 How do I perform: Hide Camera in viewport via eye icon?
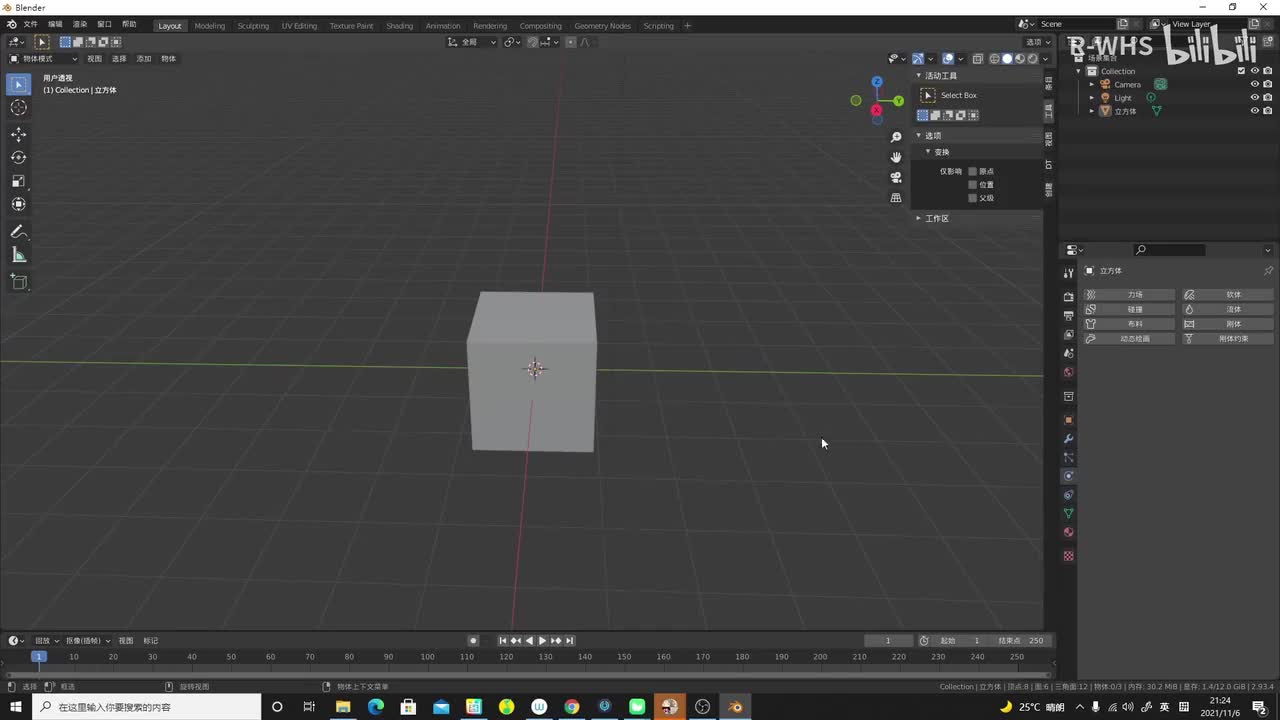click(x=1255, y=84)
